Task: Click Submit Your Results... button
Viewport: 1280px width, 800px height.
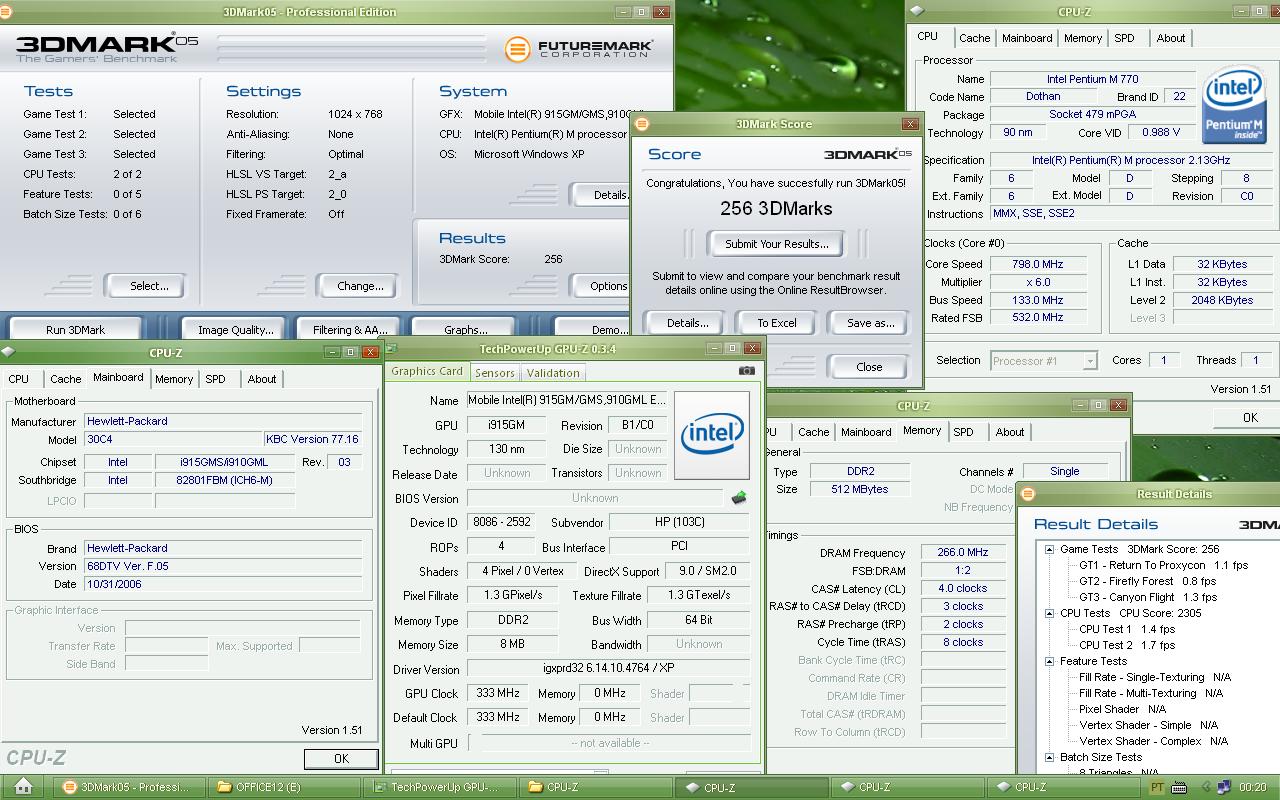Action: [x=777, y=244]
